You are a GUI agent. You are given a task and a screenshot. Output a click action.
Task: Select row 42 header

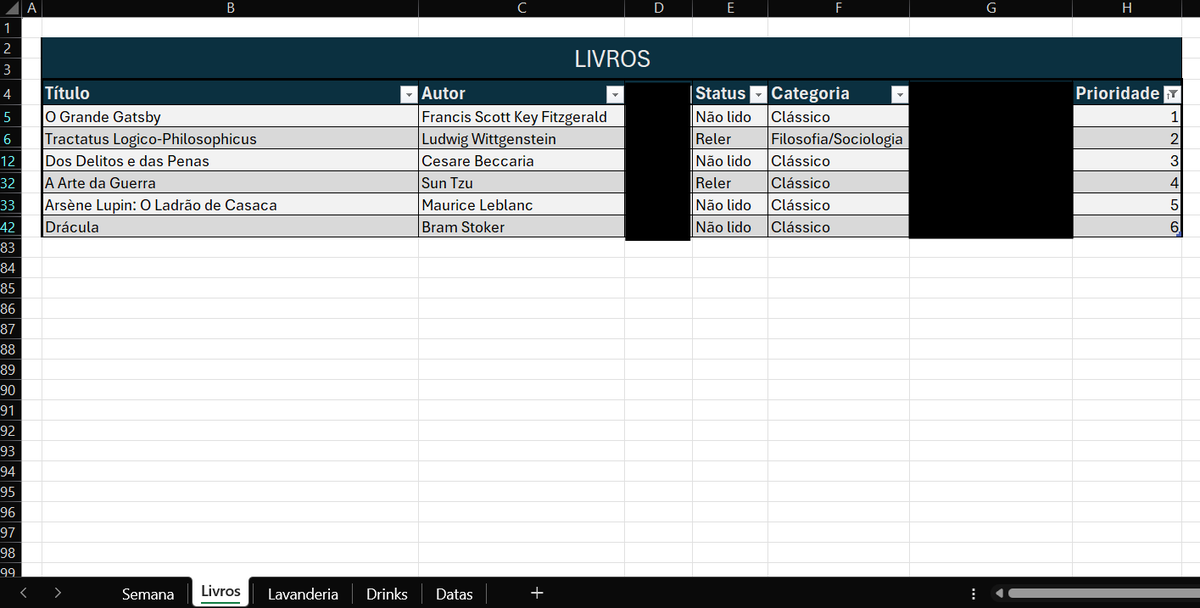pyautogui.click(x=9, y=227)
